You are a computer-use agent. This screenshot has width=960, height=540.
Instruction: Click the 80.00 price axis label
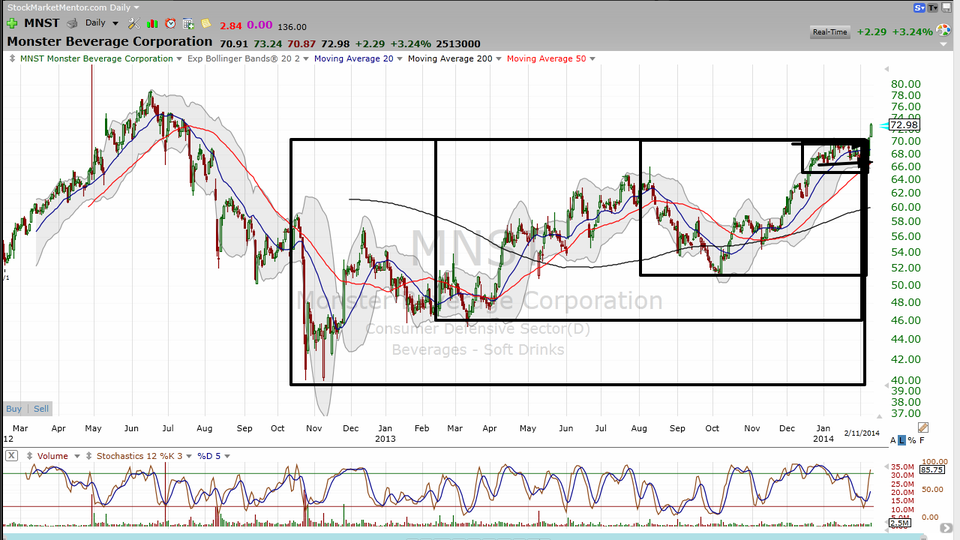(906, 84)
